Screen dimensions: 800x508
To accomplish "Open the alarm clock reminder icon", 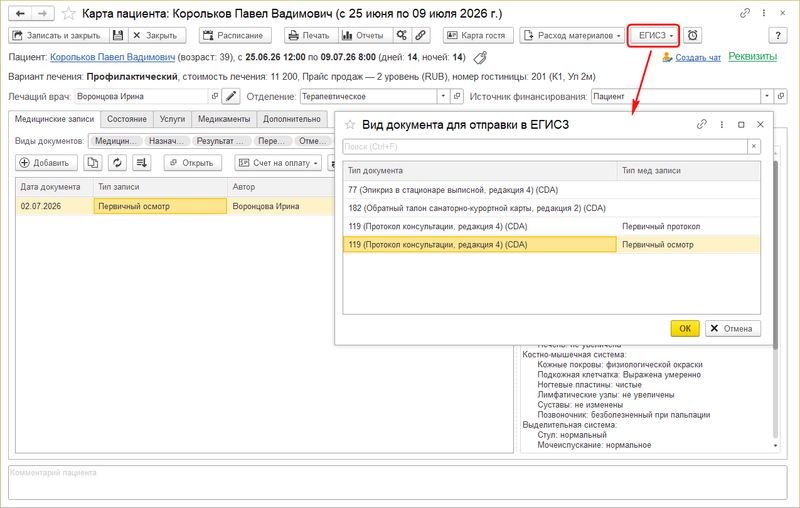I will [692, 35].
